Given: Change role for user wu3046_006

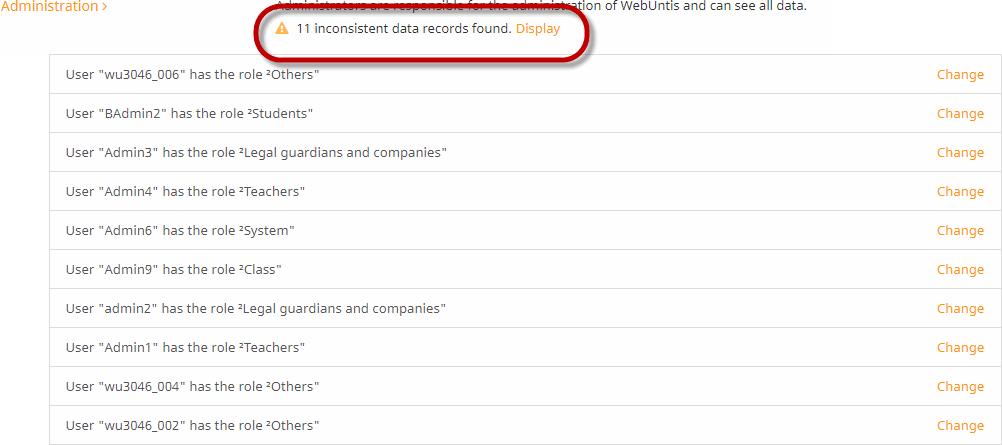Looking at the screenshot, I should [x=960, y=75].
